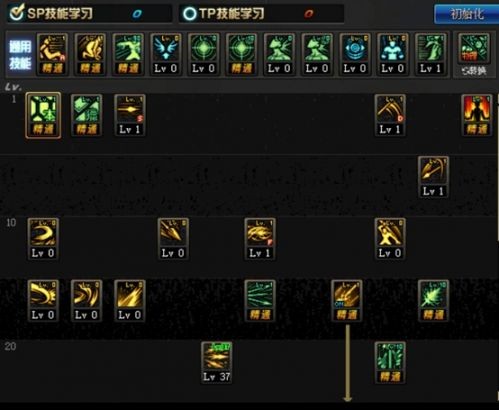
Task: Click the blue SP points value field
Action: click(x=137, y=14)
